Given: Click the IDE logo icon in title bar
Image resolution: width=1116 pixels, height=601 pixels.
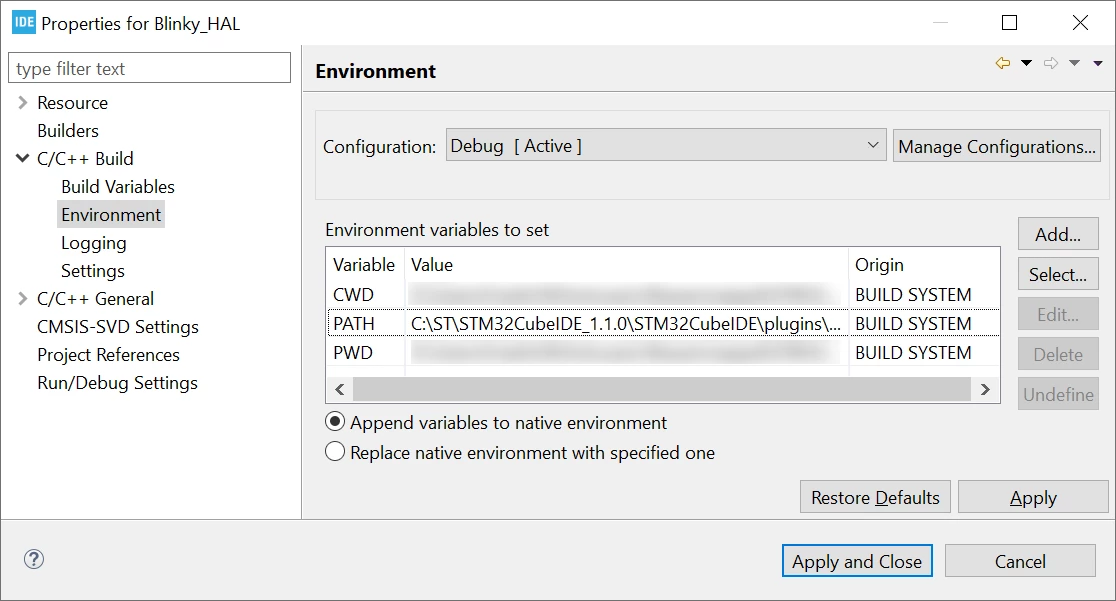Looking at the screenshot, I should 24,22.
